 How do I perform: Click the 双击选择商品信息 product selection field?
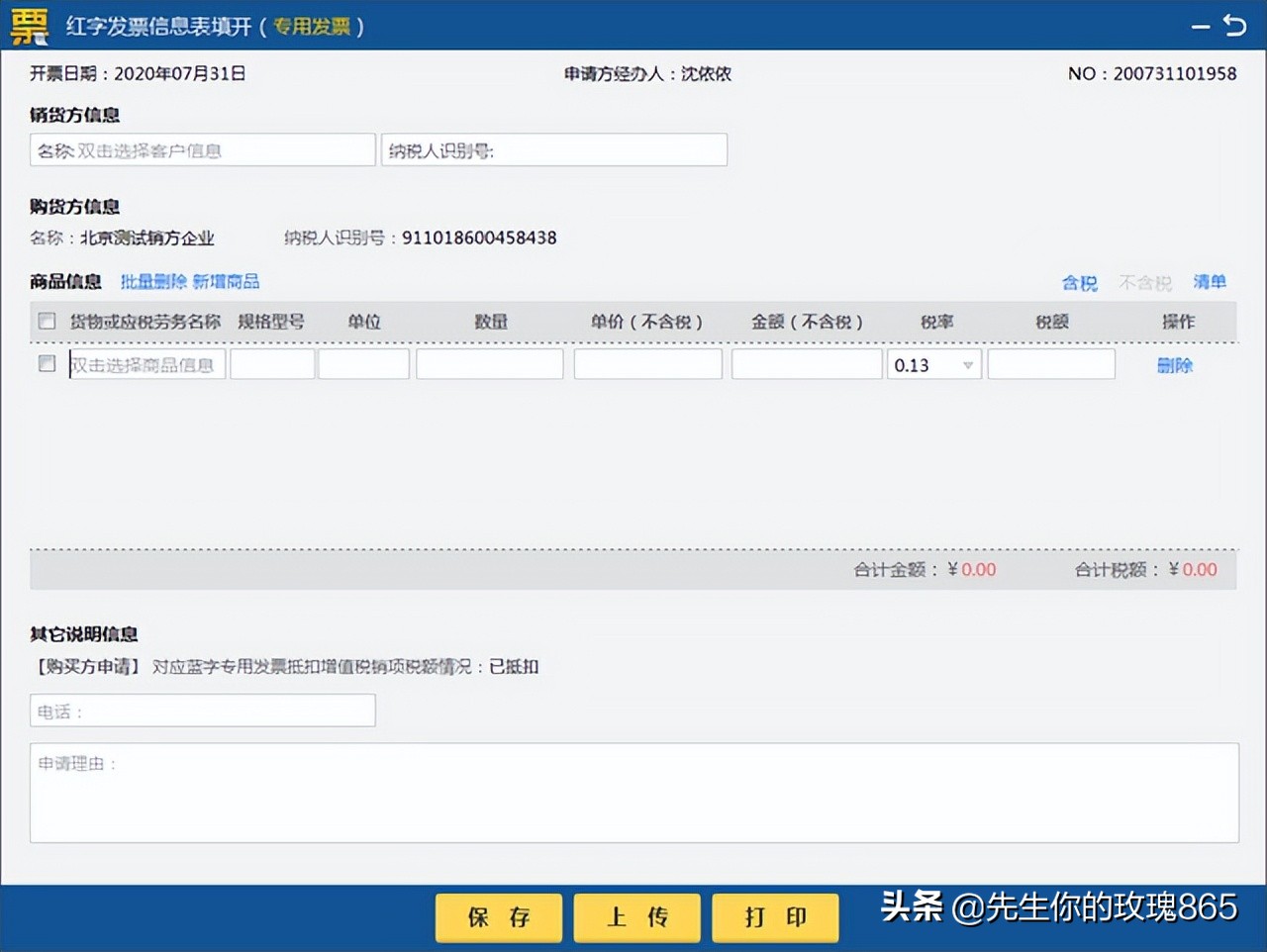145,364
